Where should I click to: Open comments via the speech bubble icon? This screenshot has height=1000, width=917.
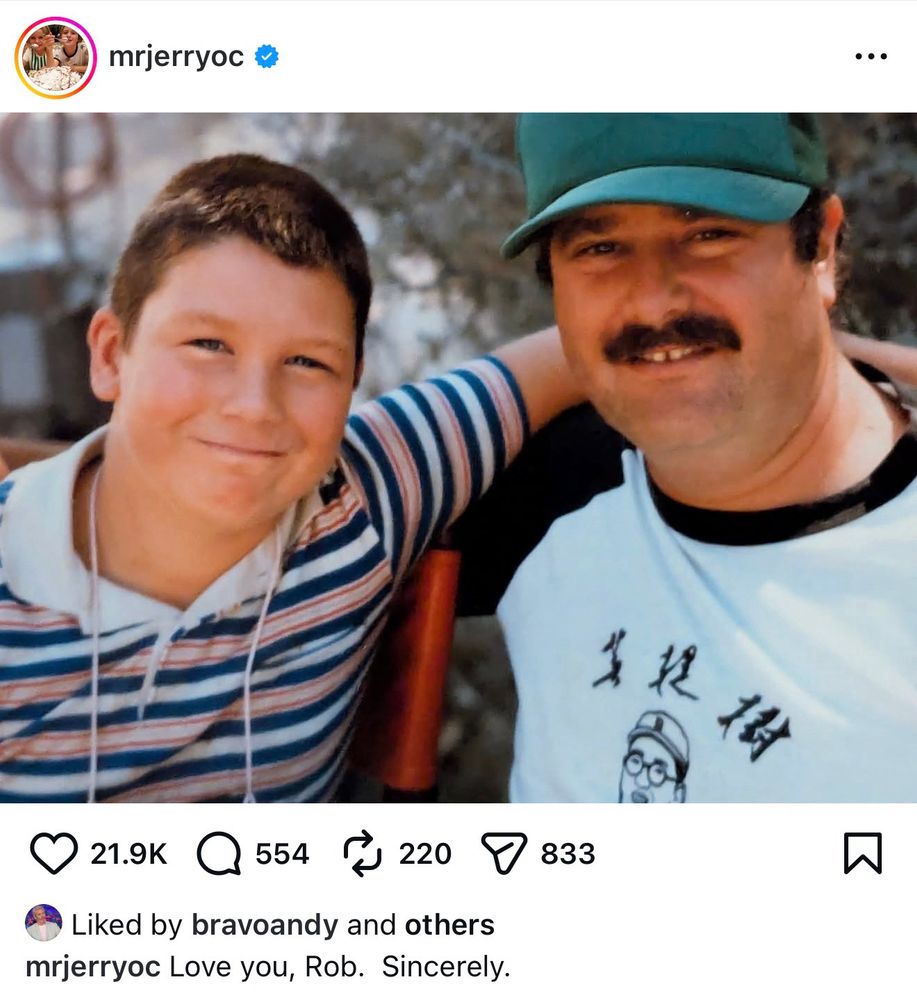(x=219, y=853)
